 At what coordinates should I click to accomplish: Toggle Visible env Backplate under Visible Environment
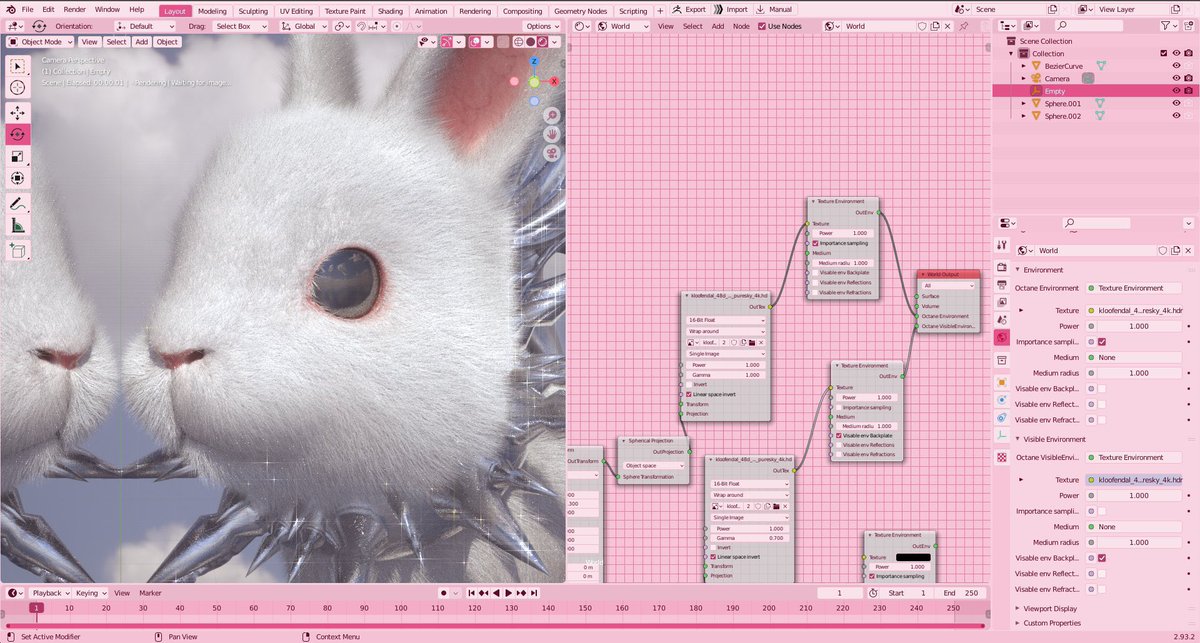1102,558
